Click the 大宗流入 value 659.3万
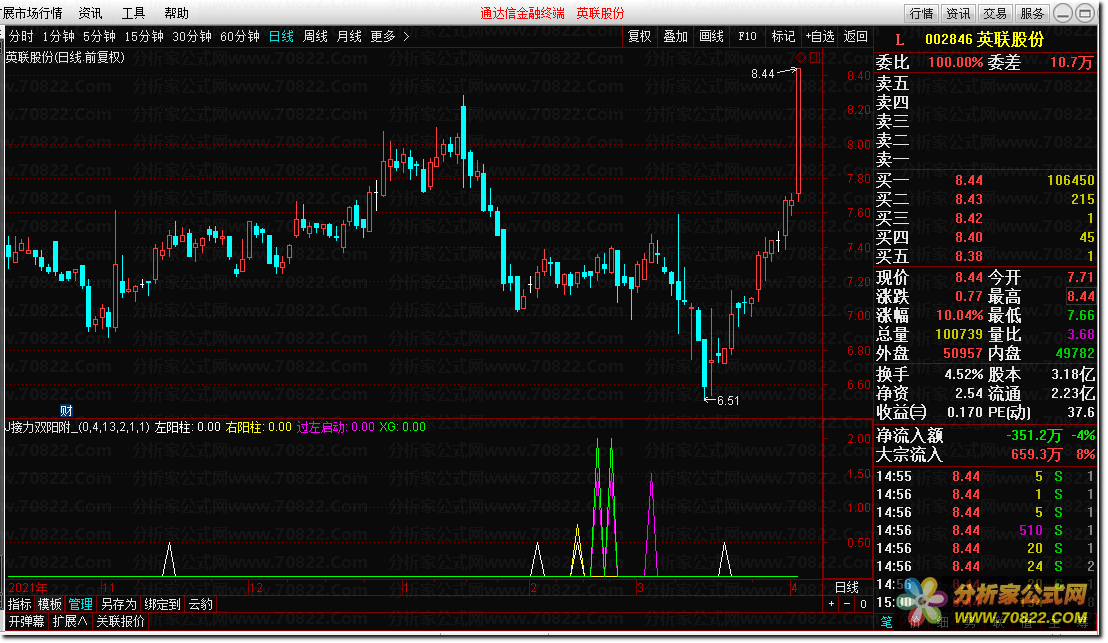1108x643 pixels. (x=1037, y=454)
